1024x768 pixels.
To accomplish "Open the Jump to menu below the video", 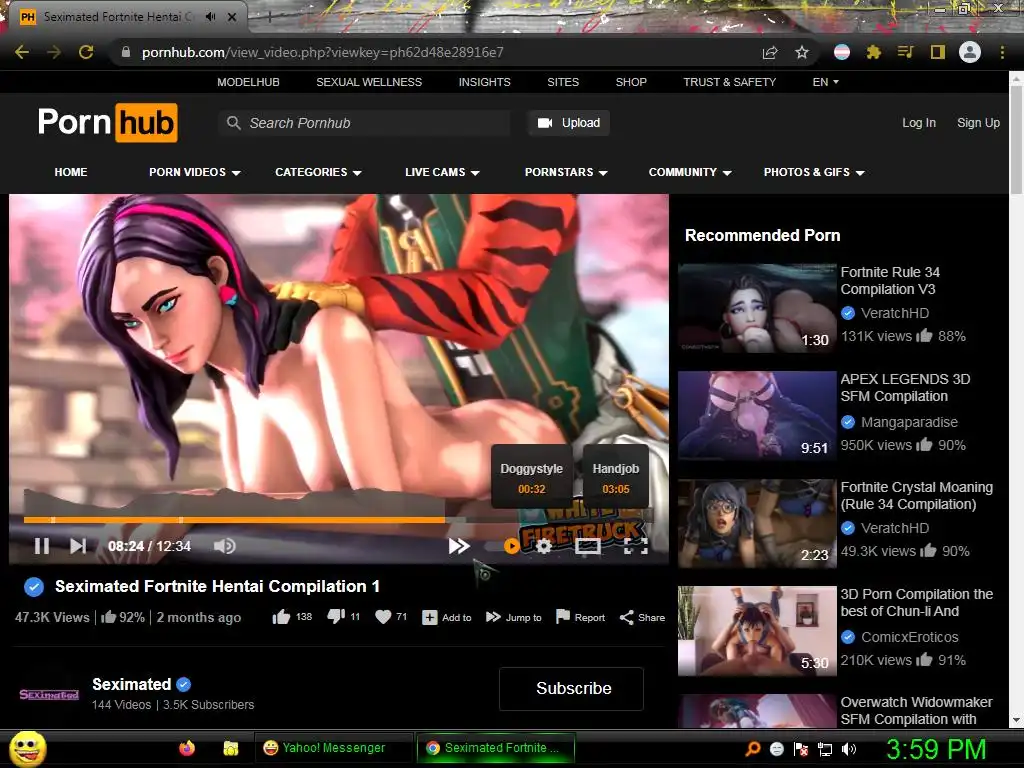I will [513, 617].
